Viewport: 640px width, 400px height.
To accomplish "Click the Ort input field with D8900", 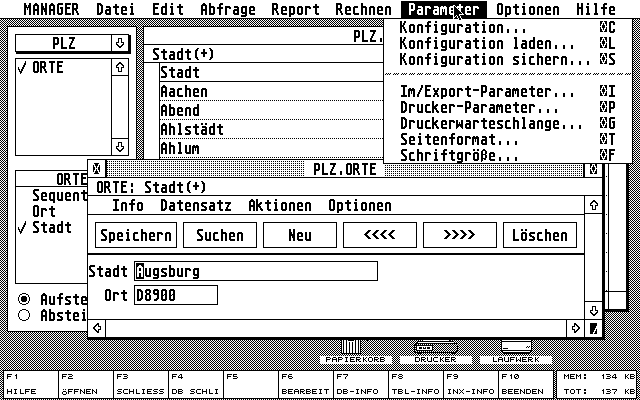I will tap(176, 295).
